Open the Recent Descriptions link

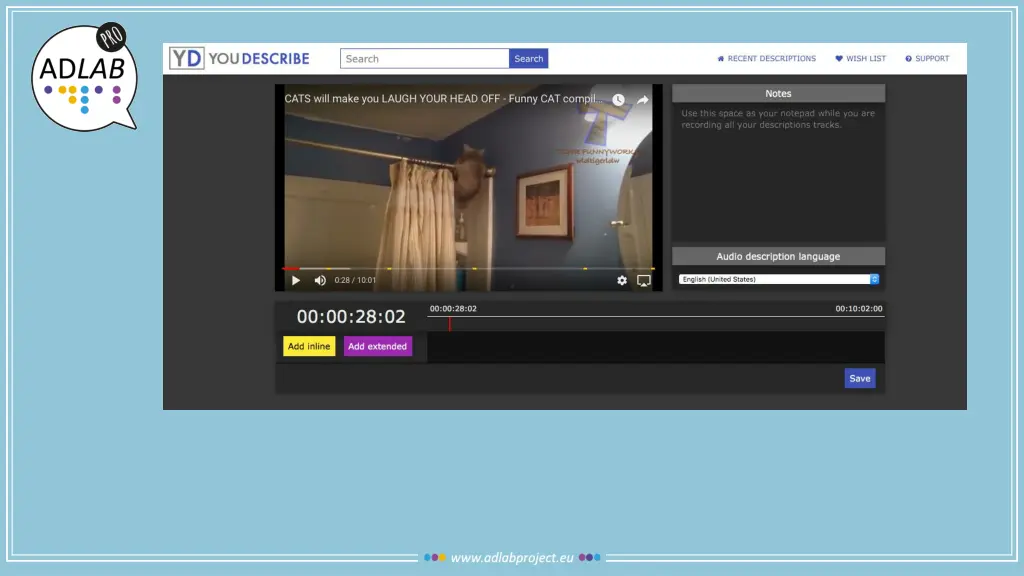(767, 58)
